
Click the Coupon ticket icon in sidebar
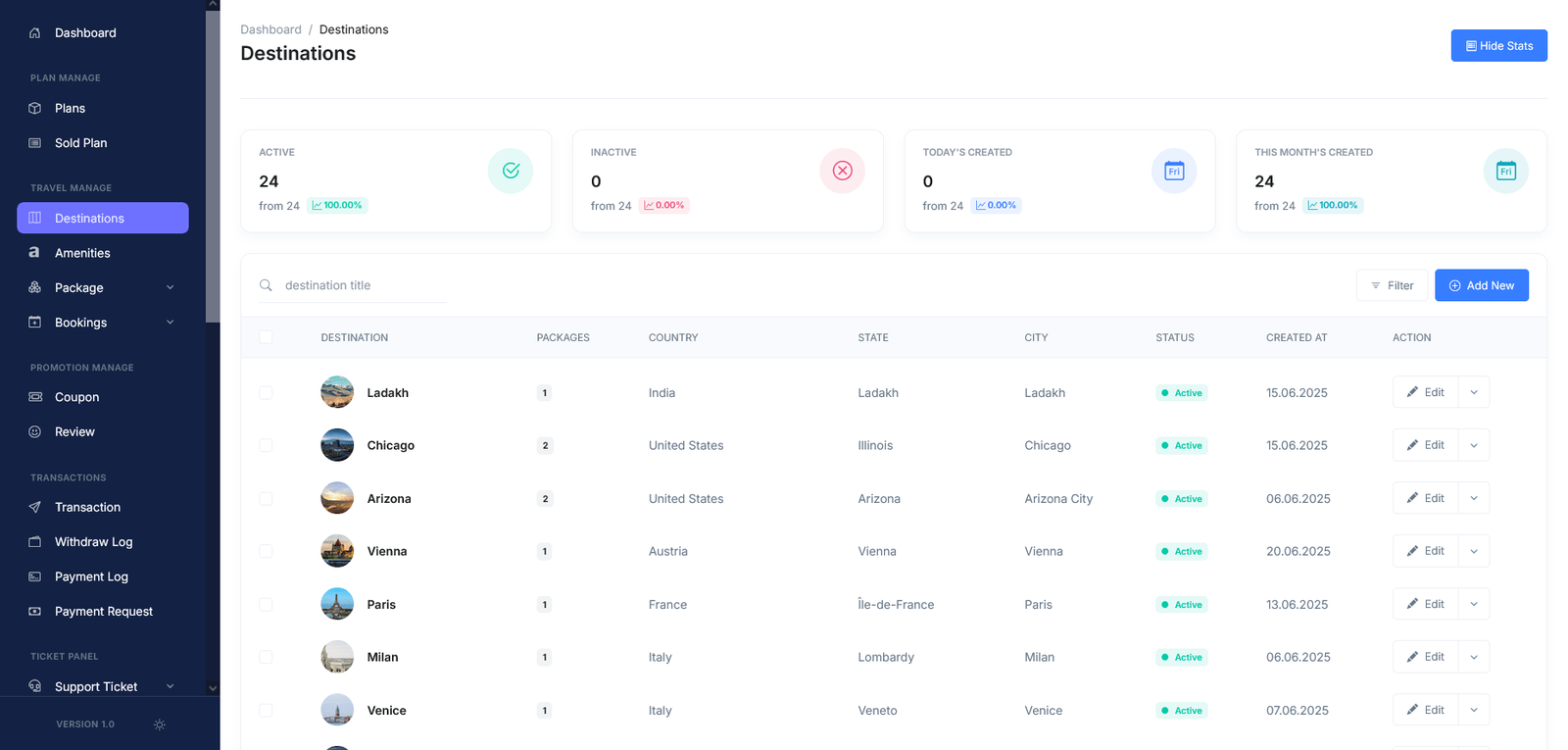click(x=35, y=397)
